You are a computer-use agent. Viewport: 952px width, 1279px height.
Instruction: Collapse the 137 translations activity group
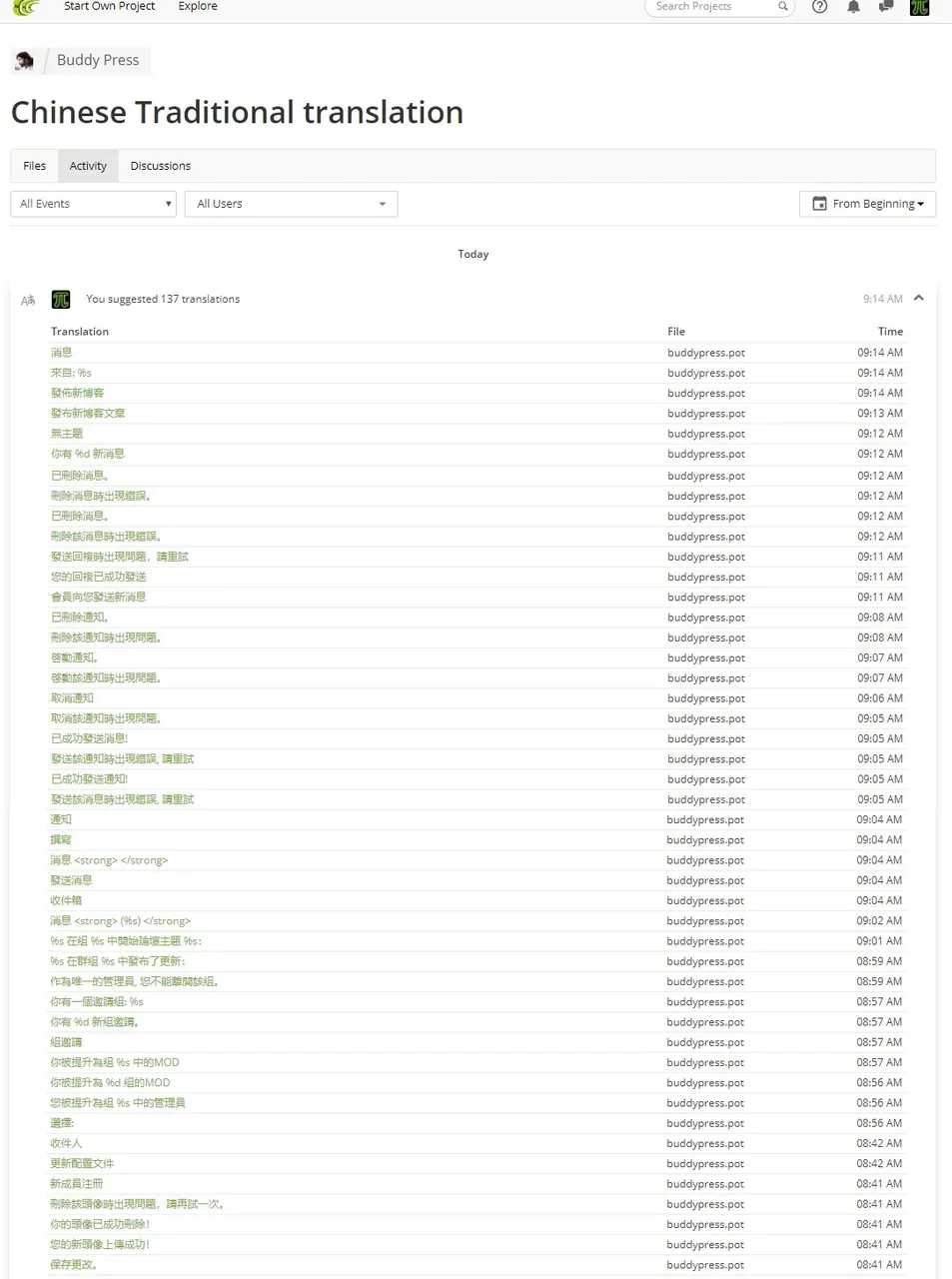[x=919, y=298]
